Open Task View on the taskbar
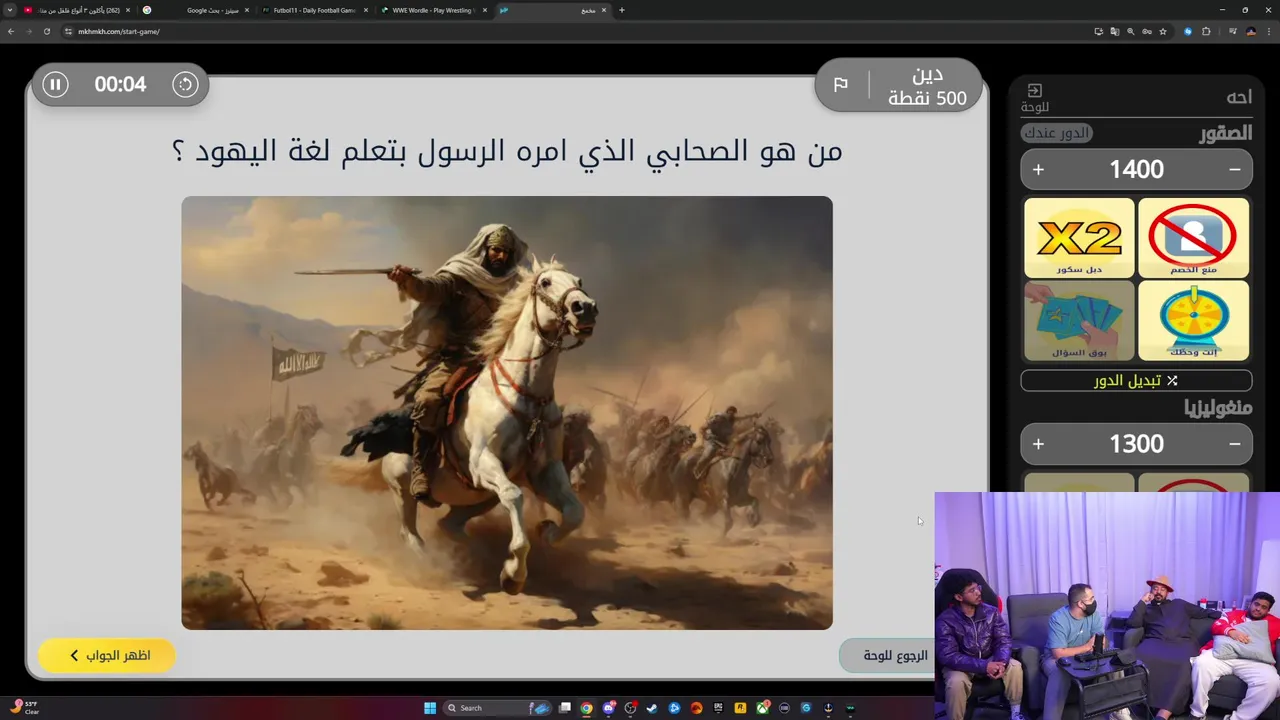Image resolution: width=1280 pixels, height=720 pixels. pos(564,708)
